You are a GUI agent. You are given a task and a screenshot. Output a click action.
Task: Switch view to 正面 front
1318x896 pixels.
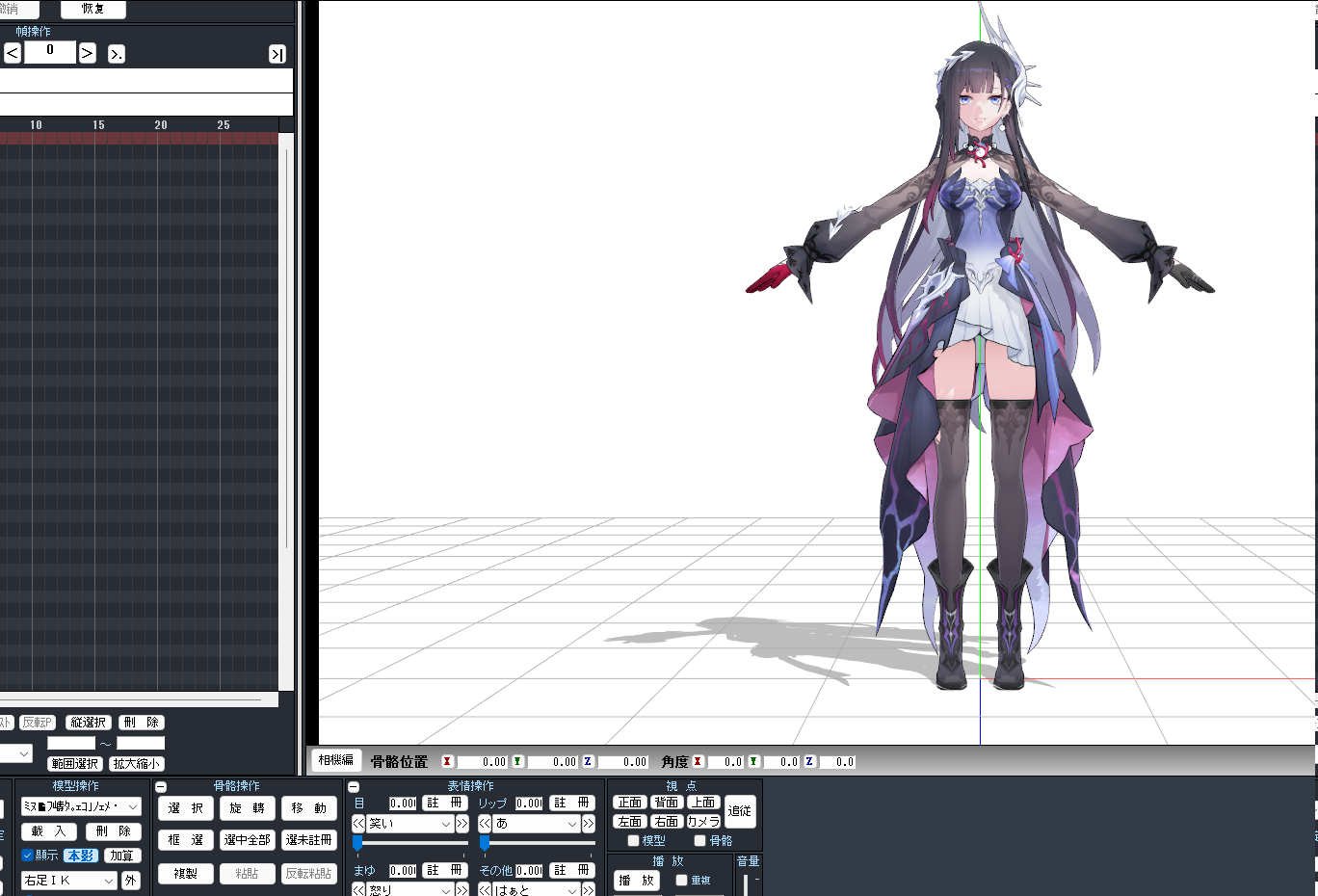pyautogui.click(x=630, y=803)
